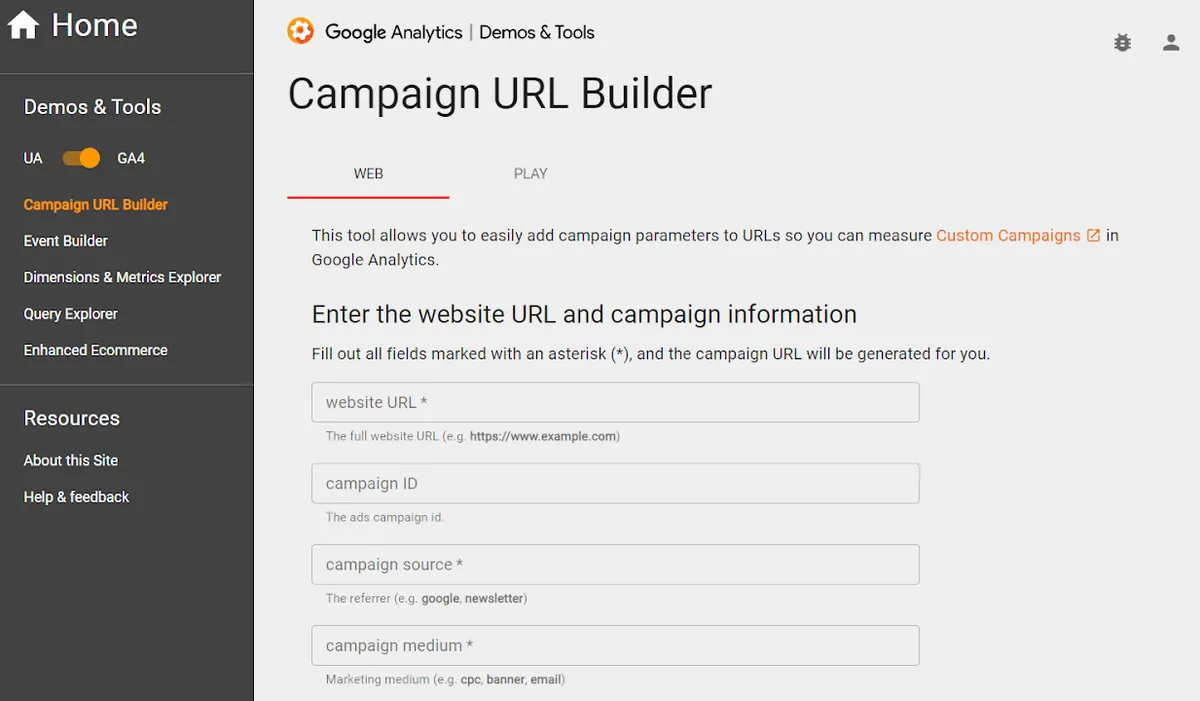Image resolution: width=1200 pixels, height=701 pixels.
Task: Click the user profile icon
Action: click(x=1170, y=42)
